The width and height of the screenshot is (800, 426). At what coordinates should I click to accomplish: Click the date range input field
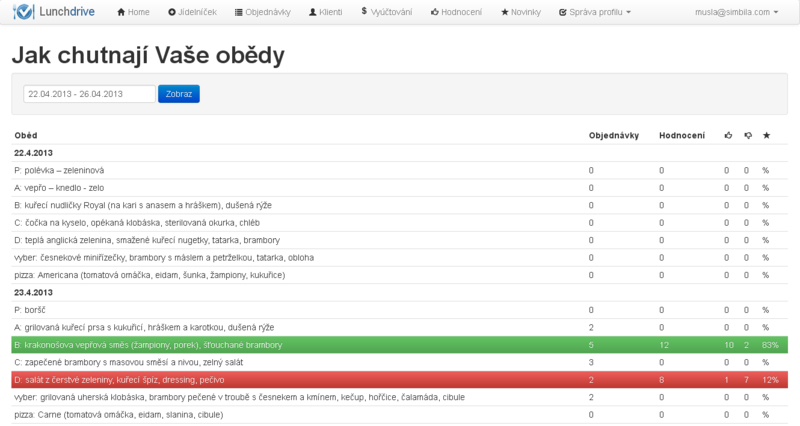pyautogui.click(x=89, y=94)
